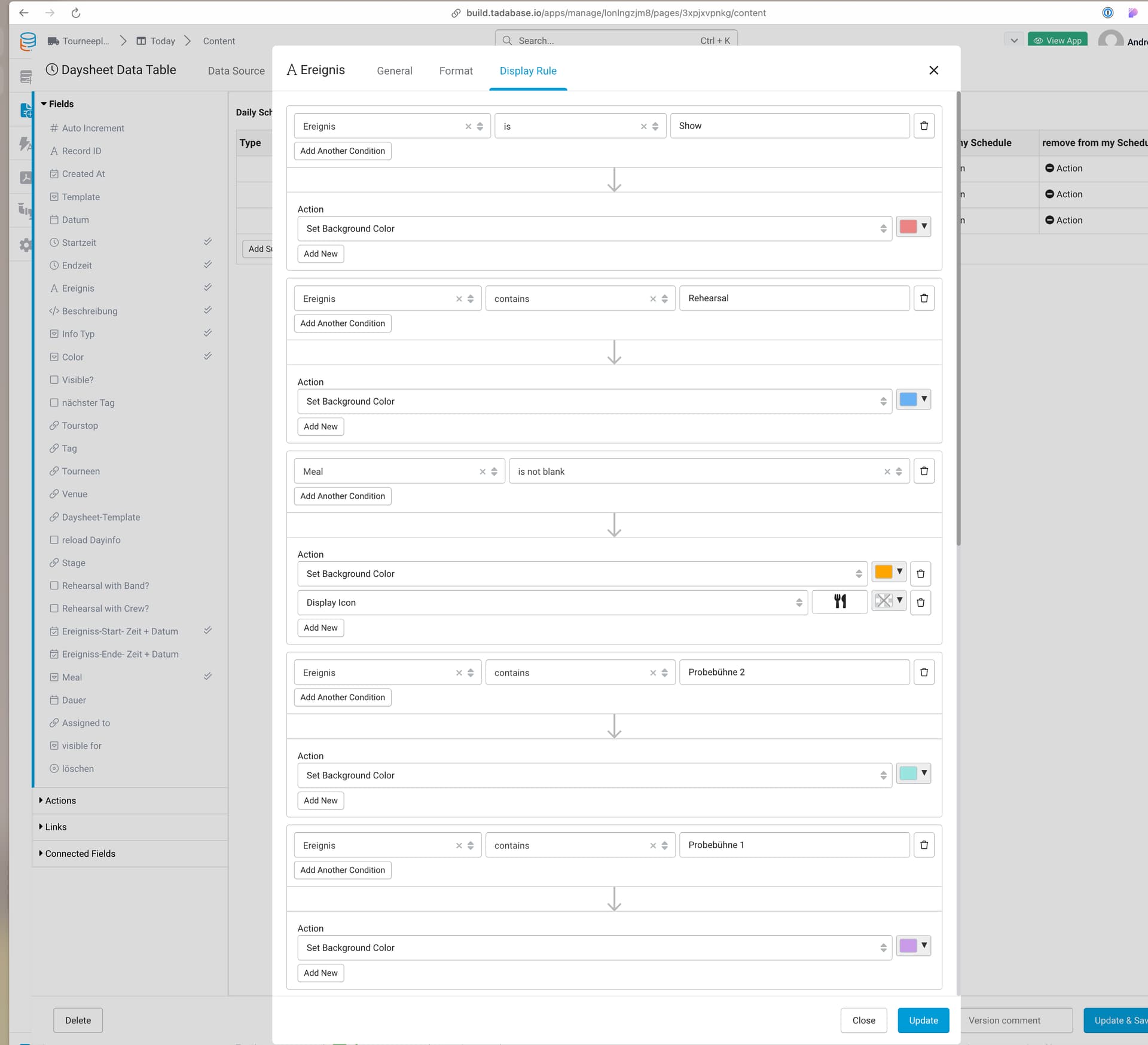Toggle the Endzeit field checkmark
The image size is (1148, 1045).
(x=207, y=264)
